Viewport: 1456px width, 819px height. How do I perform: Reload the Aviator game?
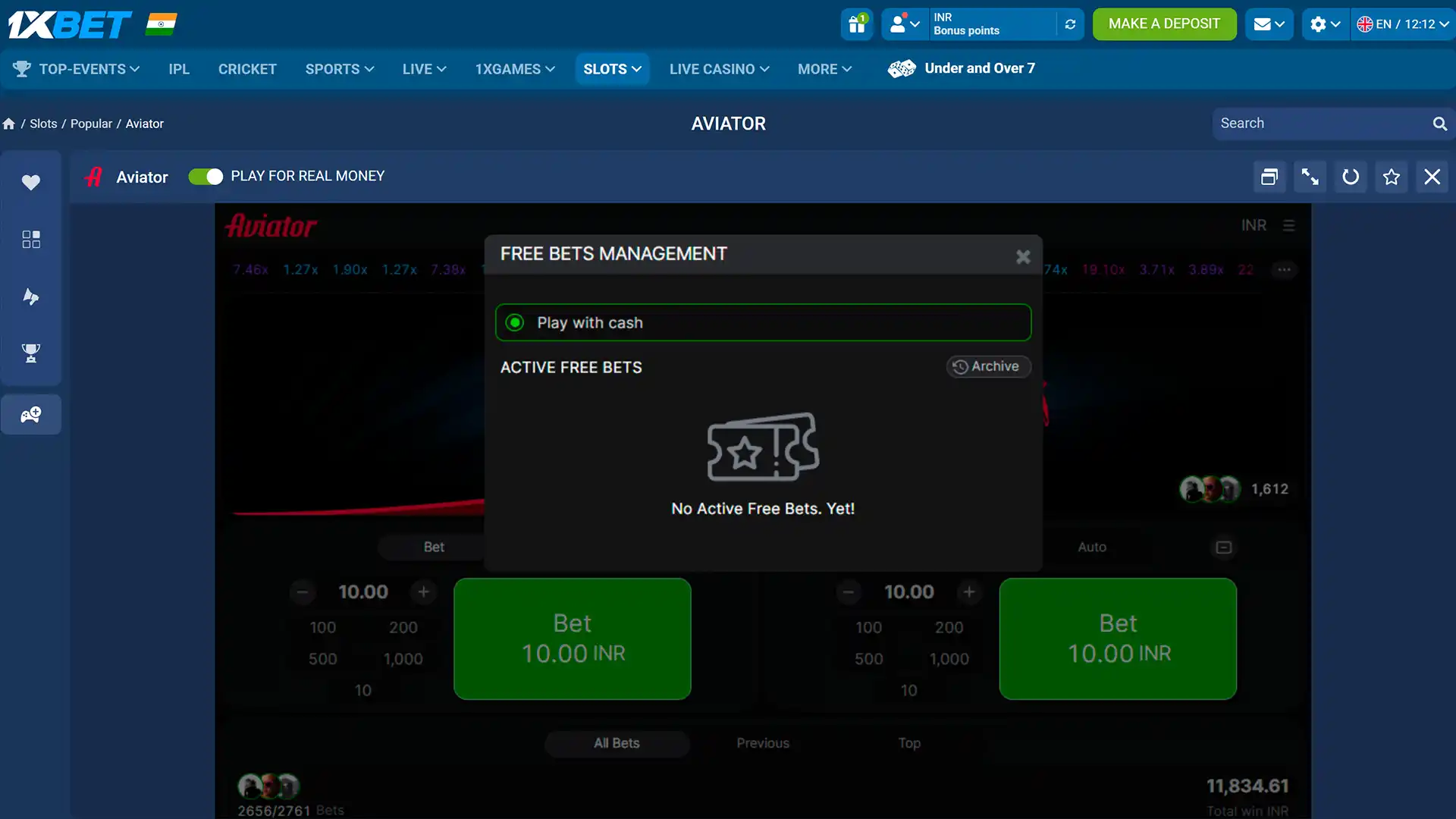pos(1351,176)
